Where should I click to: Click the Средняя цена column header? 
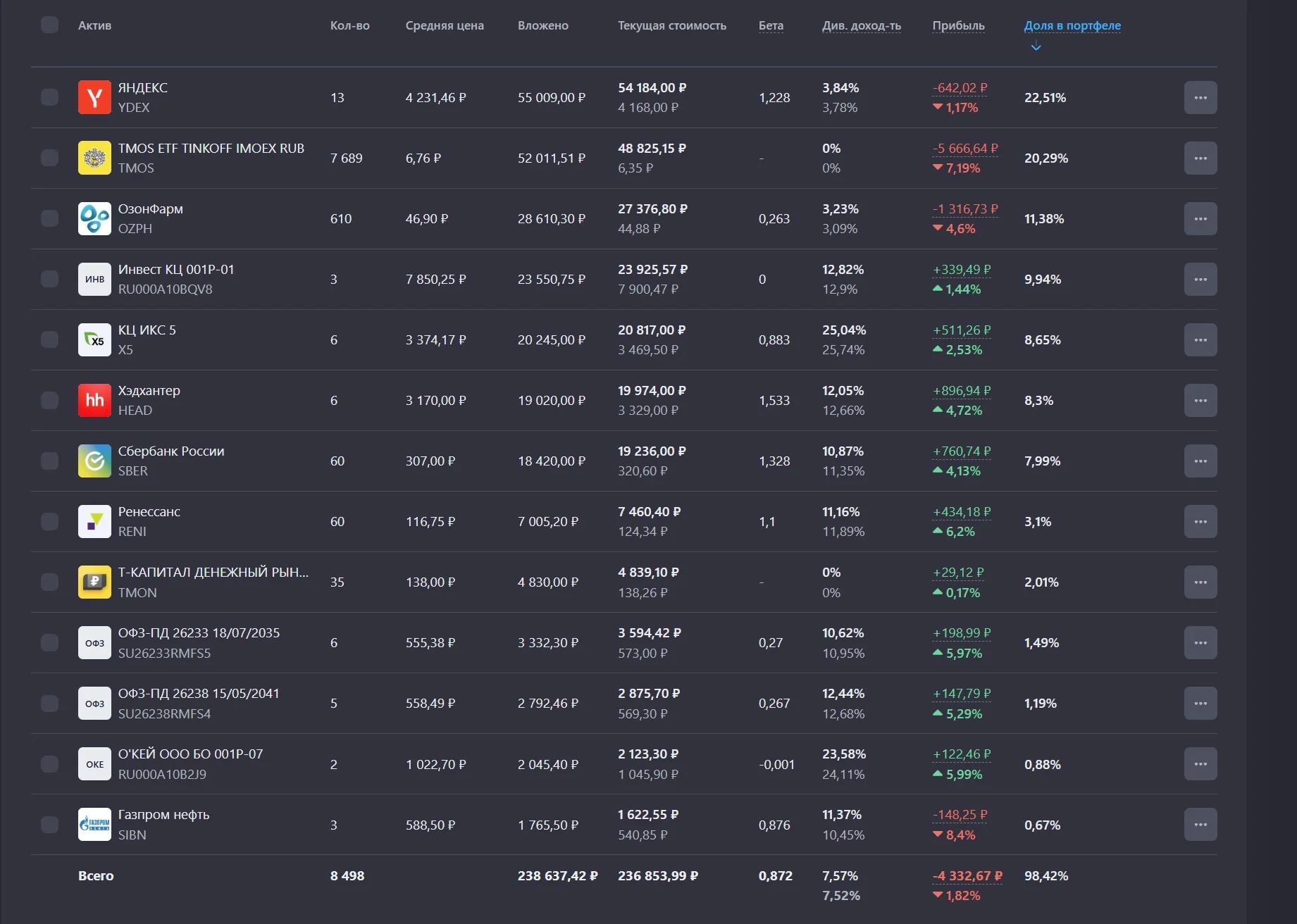(x=445, y=25)
